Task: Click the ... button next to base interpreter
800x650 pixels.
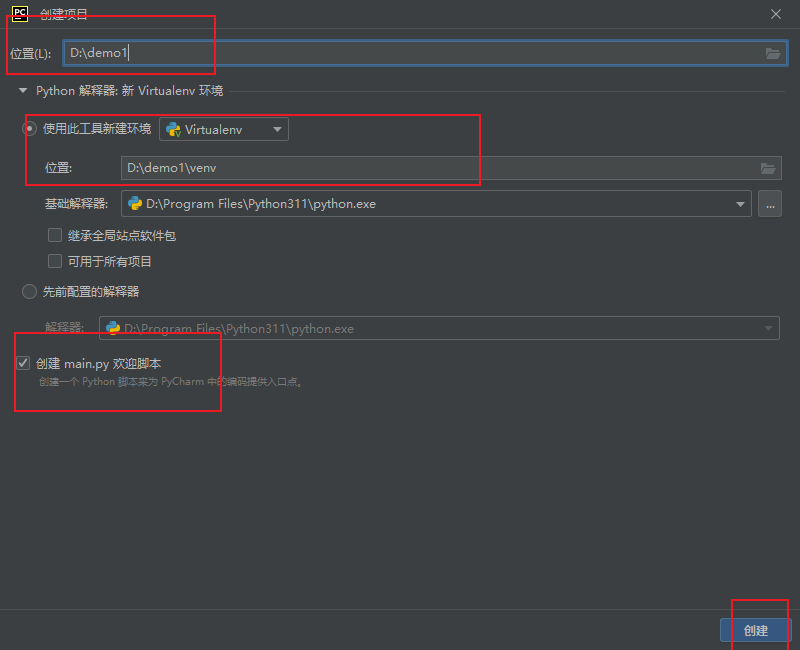Action: [x=770, y=204]
